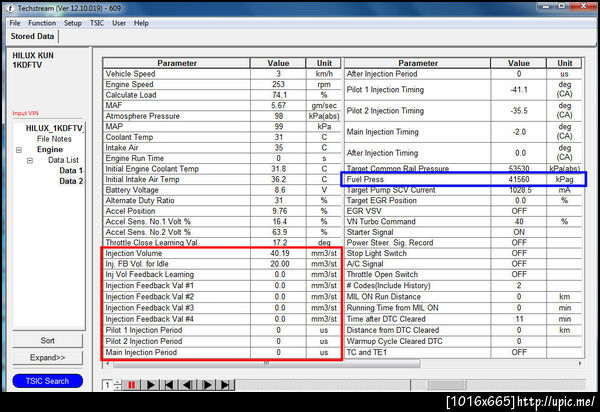Select Main Injection Period row

(222, 352)
